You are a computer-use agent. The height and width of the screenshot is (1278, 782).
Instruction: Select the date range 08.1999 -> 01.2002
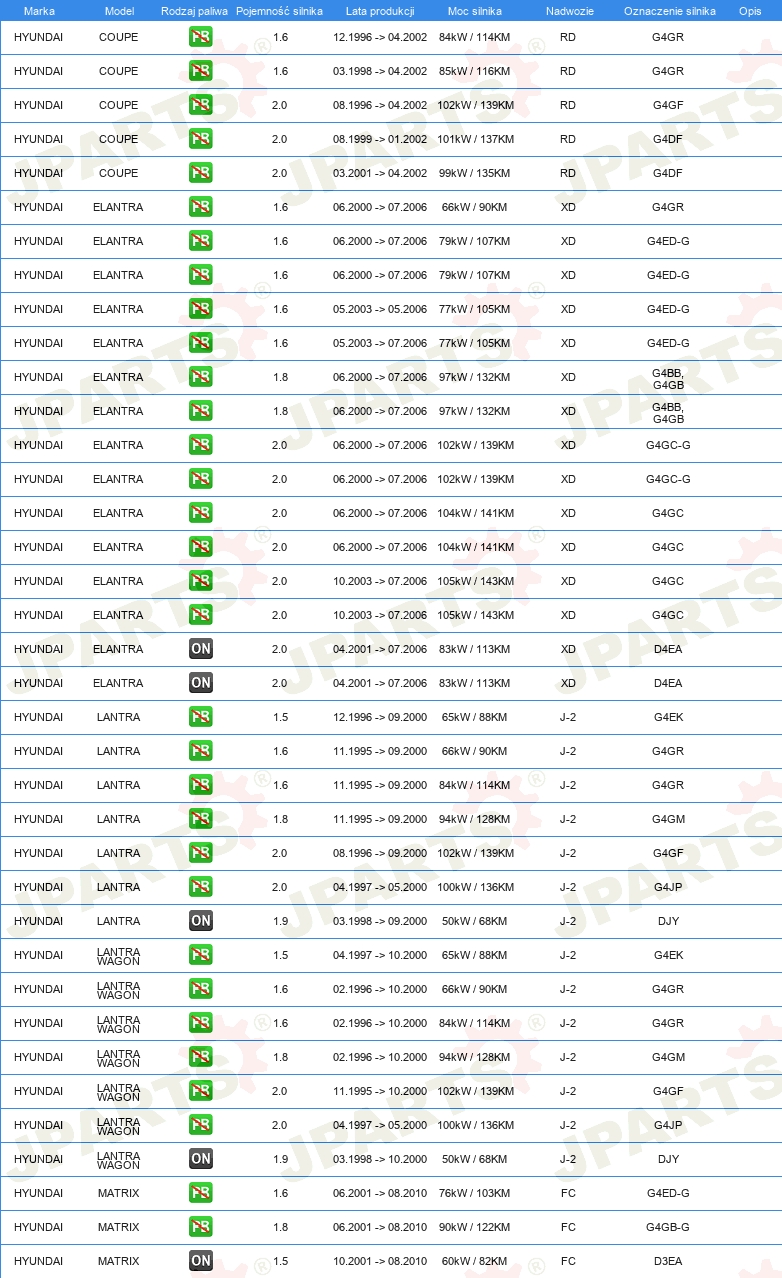coord(380,139)
